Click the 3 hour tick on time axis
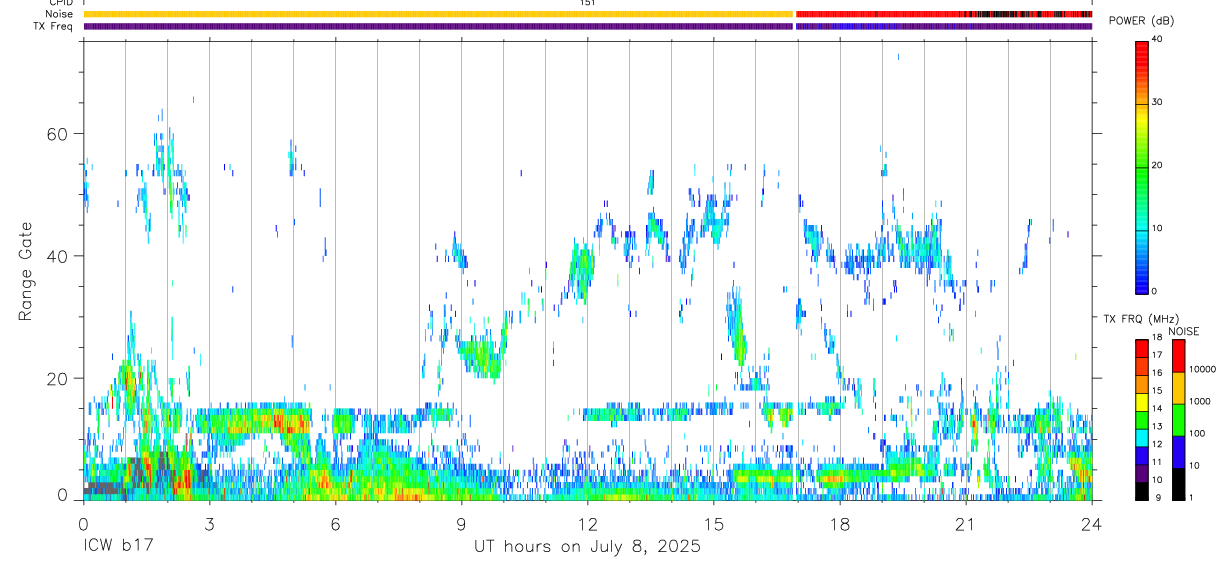 [x=209, y=523]
